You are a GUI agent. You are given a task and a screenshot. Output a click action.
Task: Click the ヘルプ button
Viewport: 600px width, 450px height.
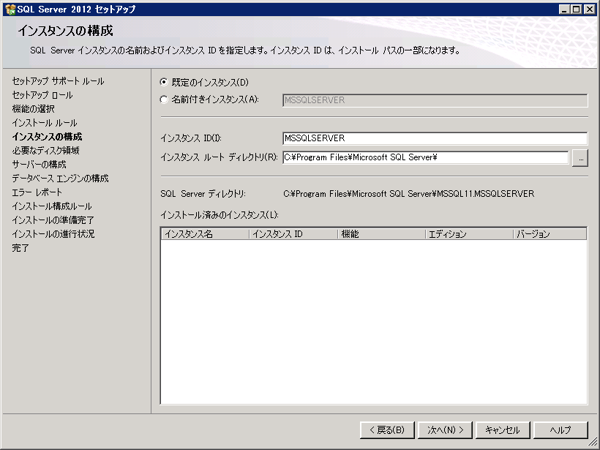pyautogui.click(x=561, y=430)
